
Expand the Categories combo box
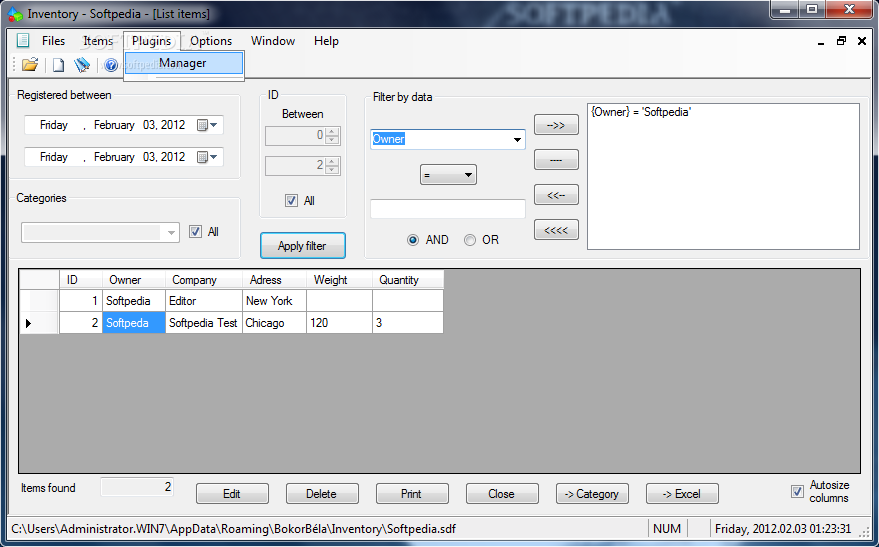coord(171,232)
